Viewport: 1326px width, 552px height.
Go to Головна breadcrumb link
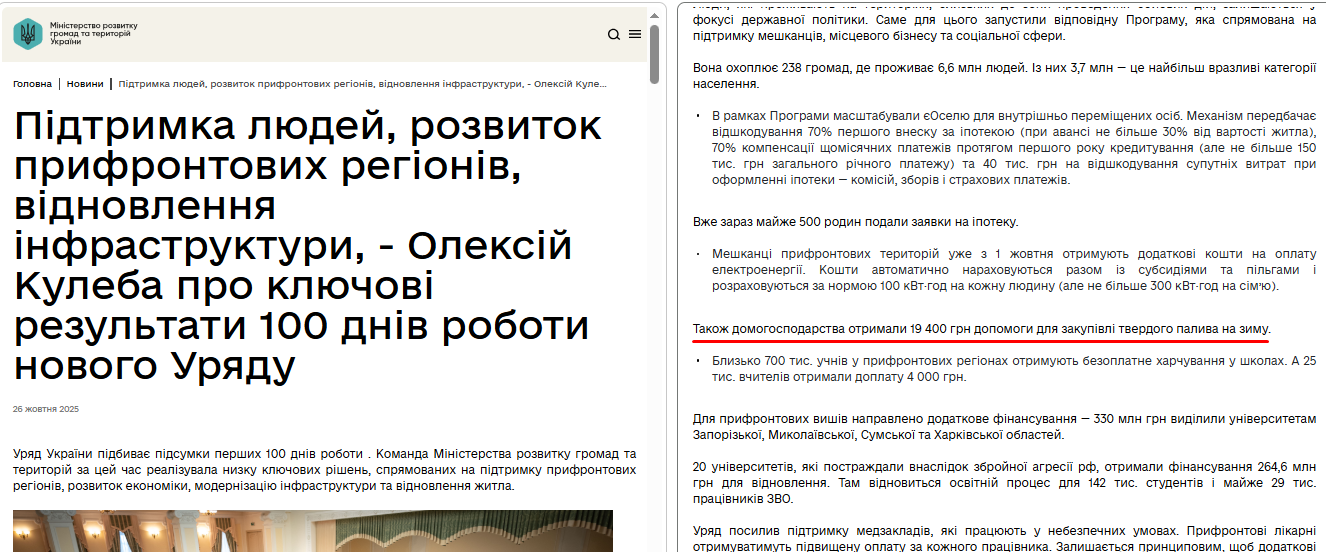[x=32, y=84]
